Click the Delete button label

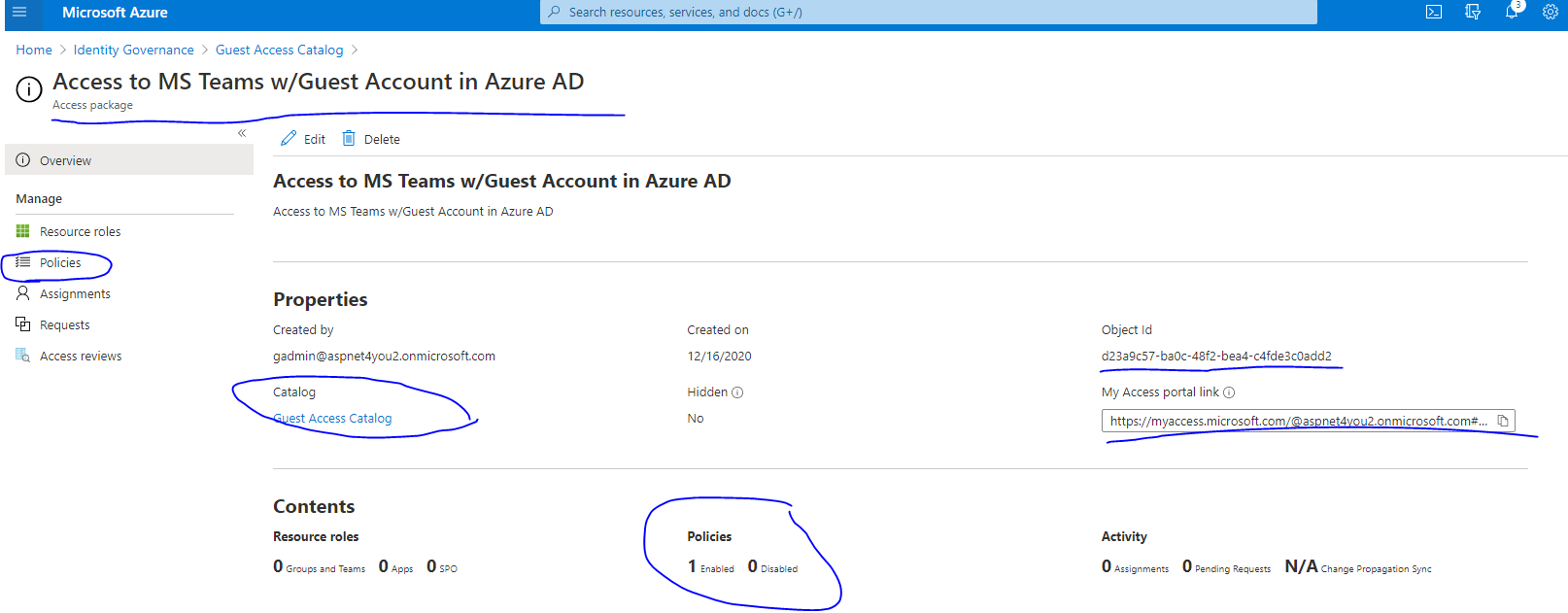click(x=382, y=139)
